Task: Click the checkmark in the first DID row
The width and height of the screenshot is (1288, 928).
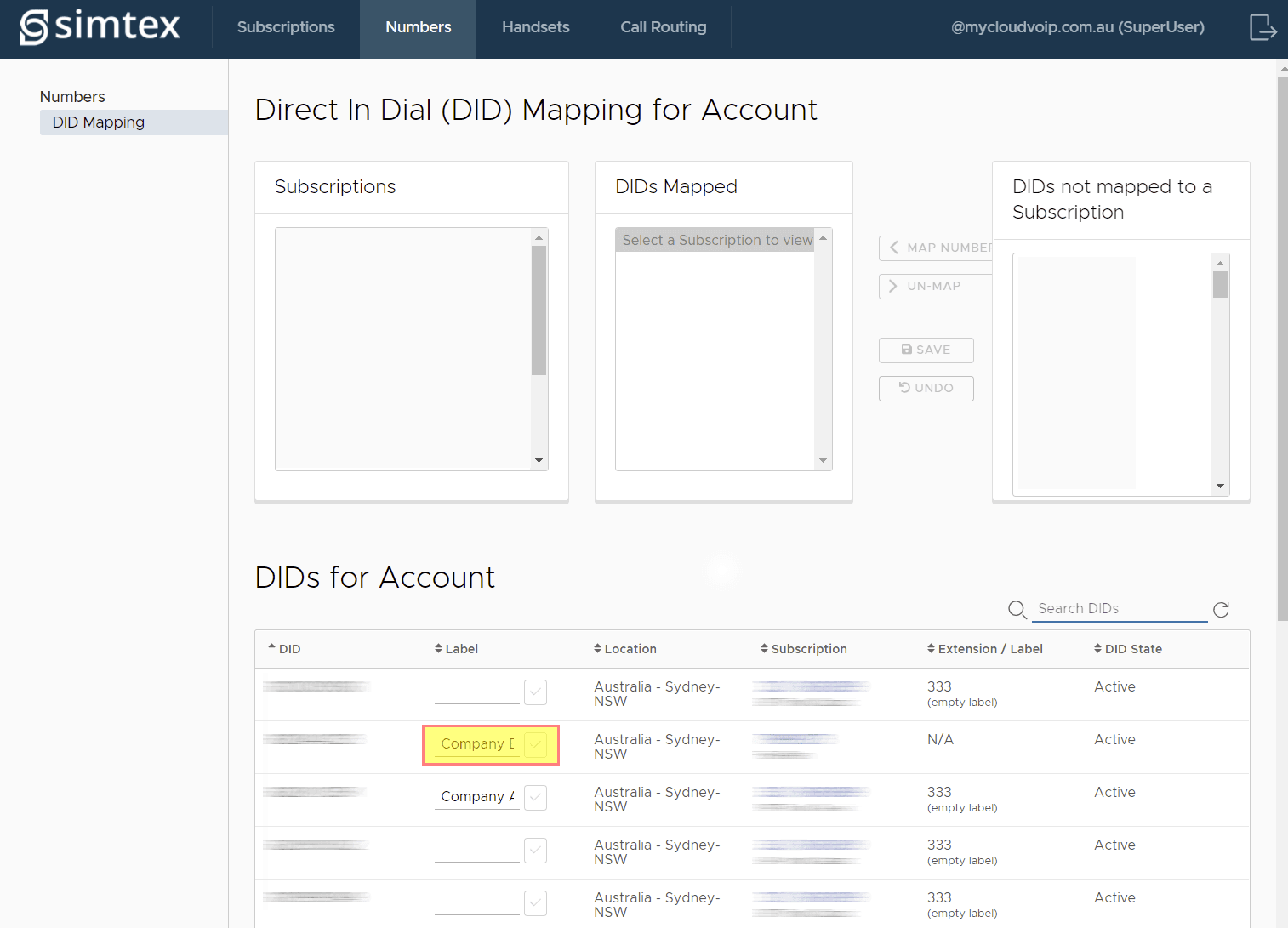Action: point(536,692)
